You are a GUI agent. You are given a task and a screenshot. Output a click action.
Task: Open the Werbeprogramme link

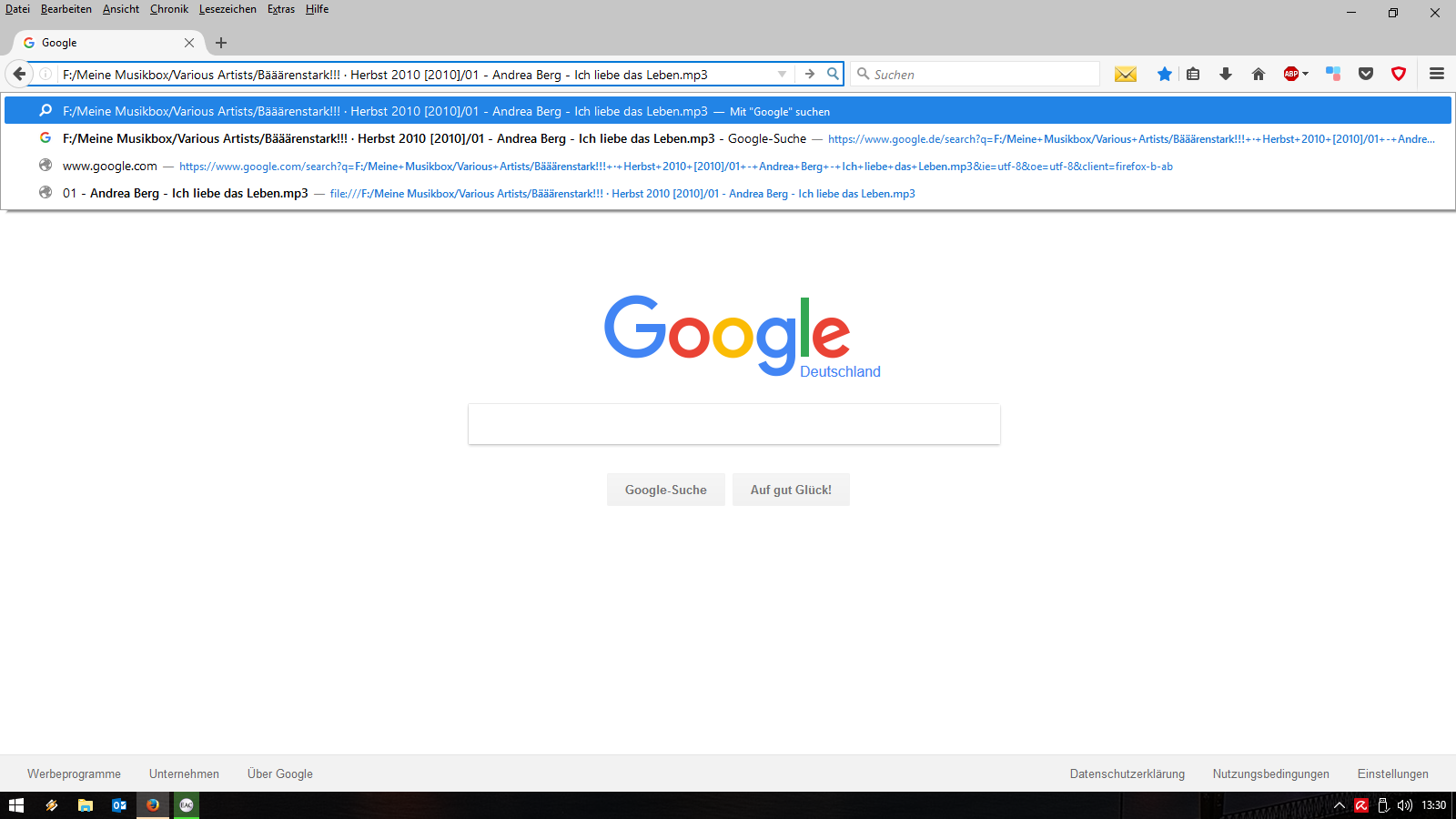[74, 774]
